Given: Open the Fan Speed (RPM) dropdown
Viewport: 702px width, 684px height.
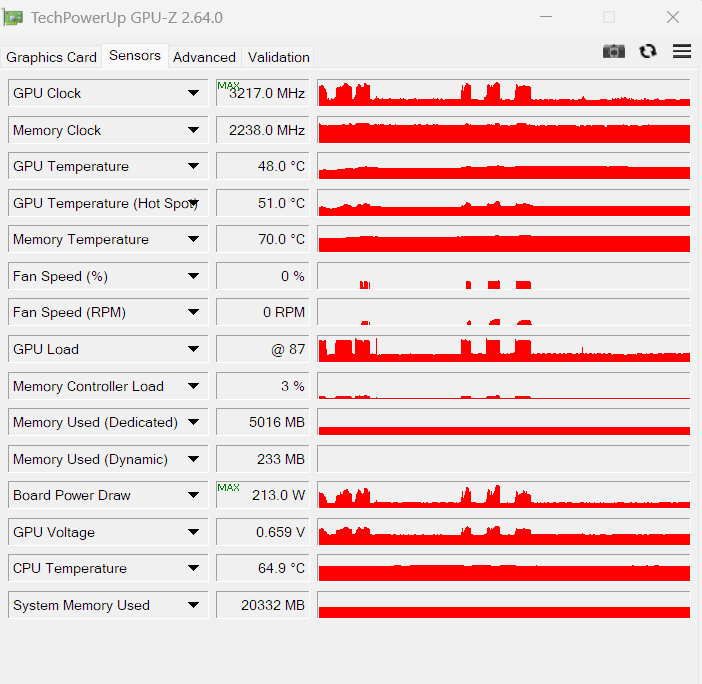Looking at the screenshot, I should [x=193, y=312].
